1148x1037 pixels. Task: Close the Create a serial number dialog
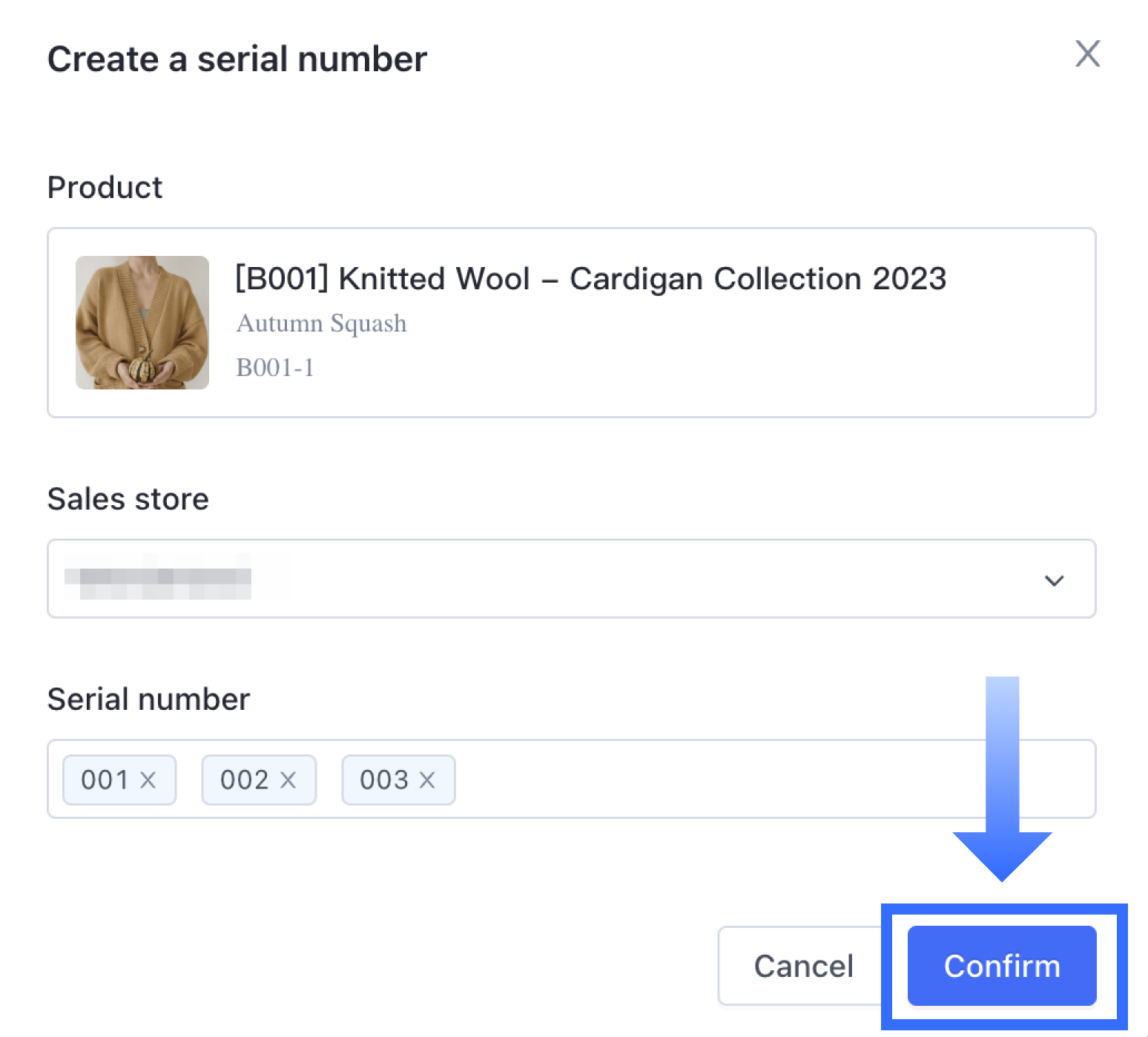1087,53
